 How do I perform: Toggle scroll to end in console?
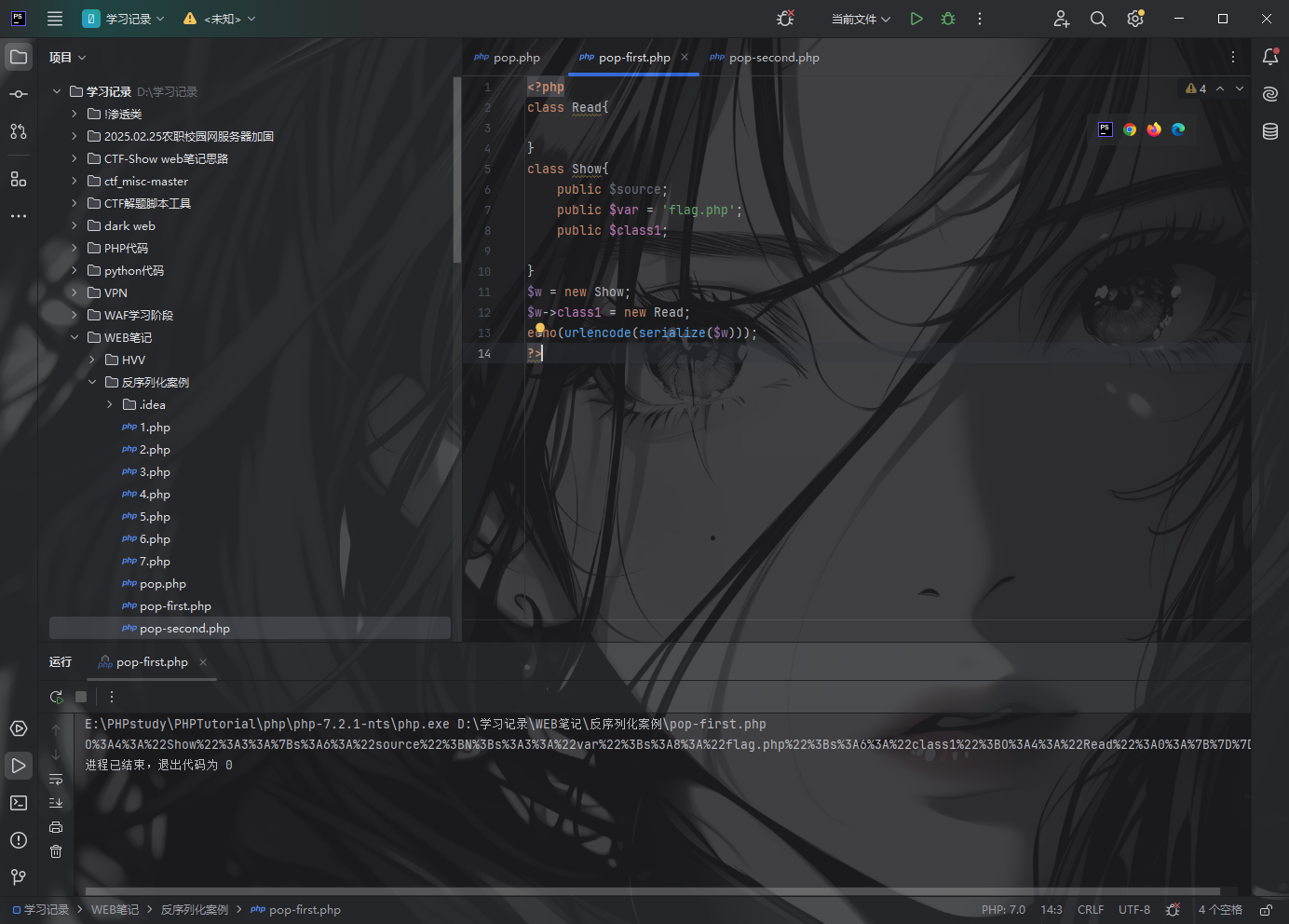(x=56, y=803)
